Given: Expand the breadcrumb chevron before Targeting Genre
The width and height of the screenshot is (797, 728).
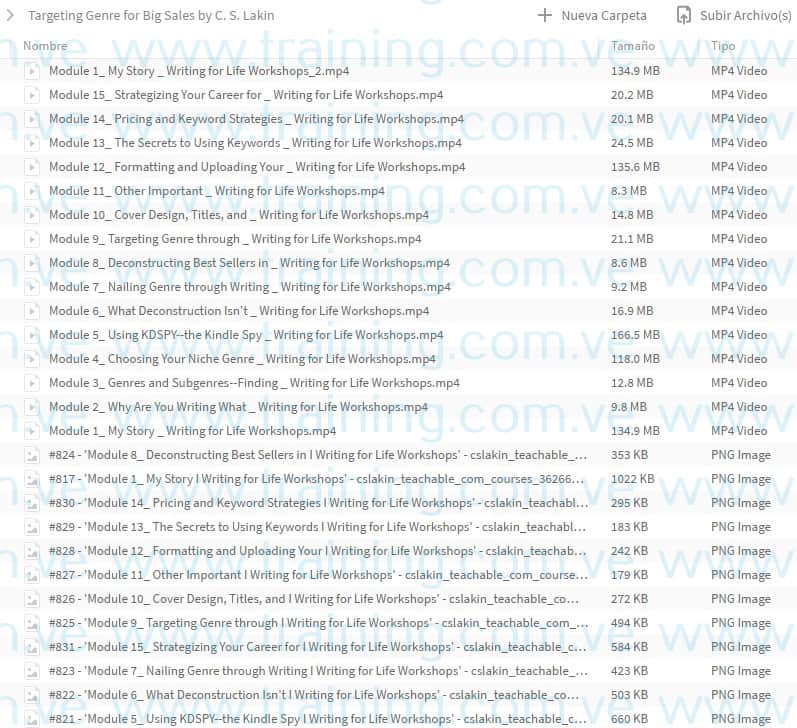Looking at the screenshot, I should tap(10, 16).
